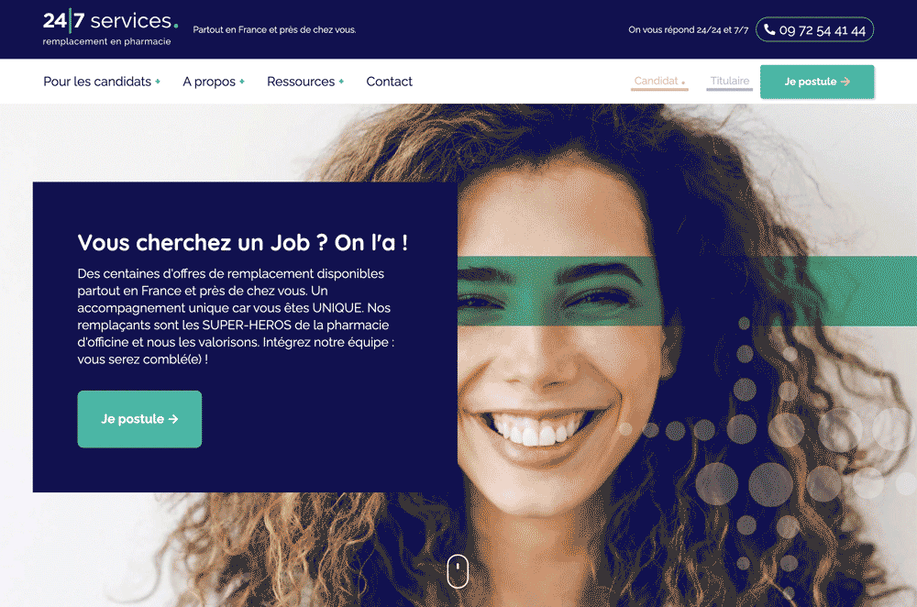Switch to Titulaire mode

(729, 82)
